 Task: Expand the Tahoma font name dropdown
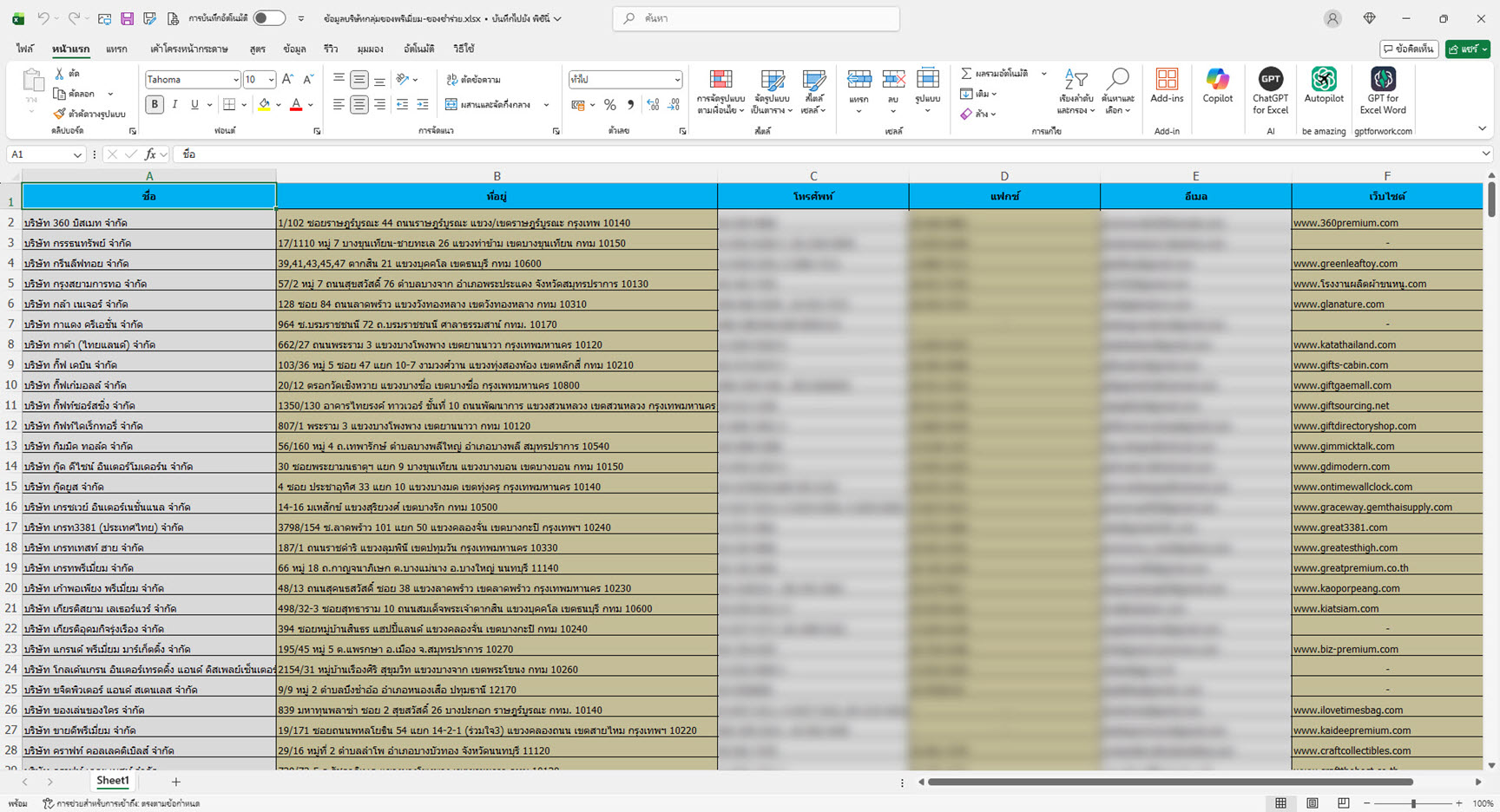tap(235, 80)
